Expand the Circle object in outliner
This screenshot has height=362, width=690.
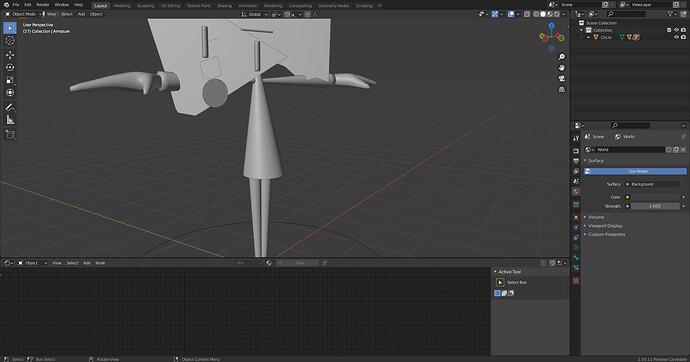click(588, 37)
